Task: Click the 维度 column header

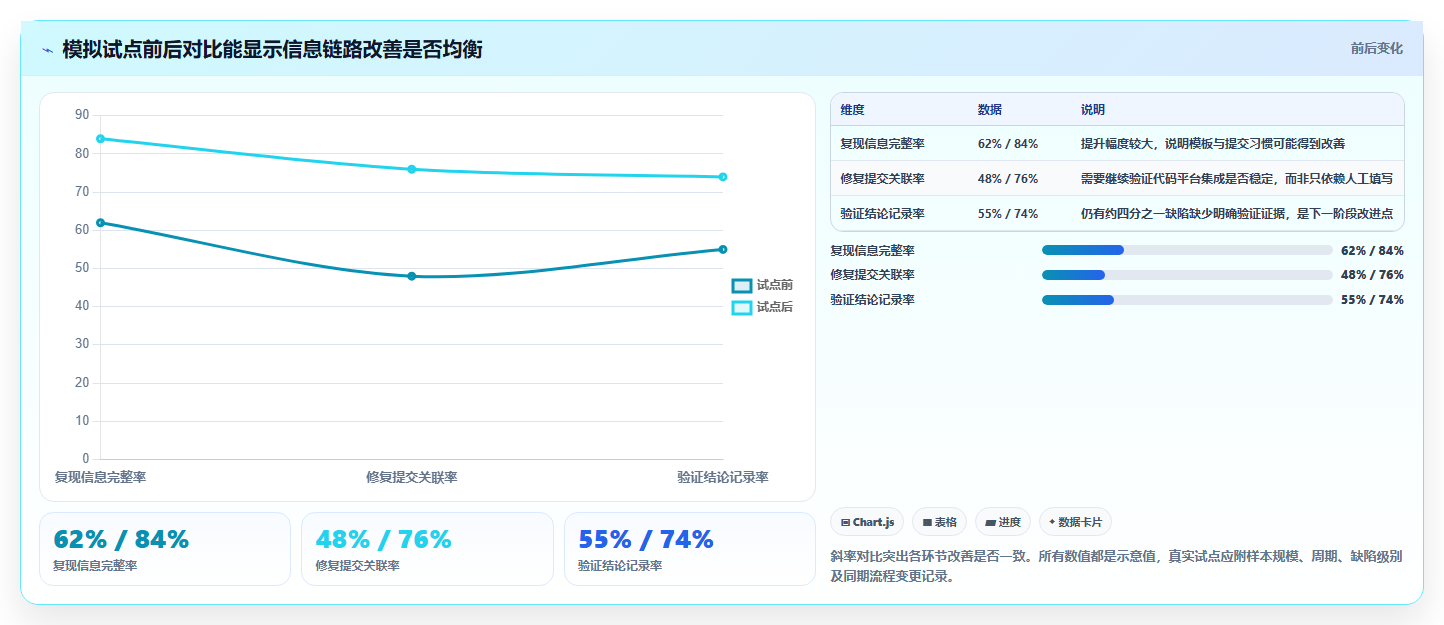Action: [852, 110]
